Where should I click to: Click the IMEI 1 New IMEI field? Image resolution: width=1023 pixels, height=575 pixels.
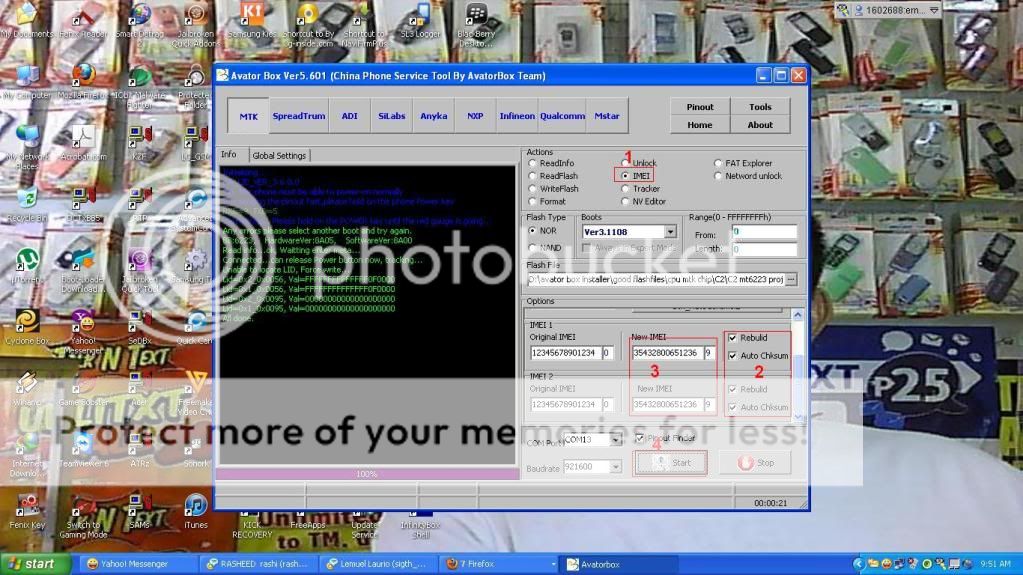[x=667, y=353]
